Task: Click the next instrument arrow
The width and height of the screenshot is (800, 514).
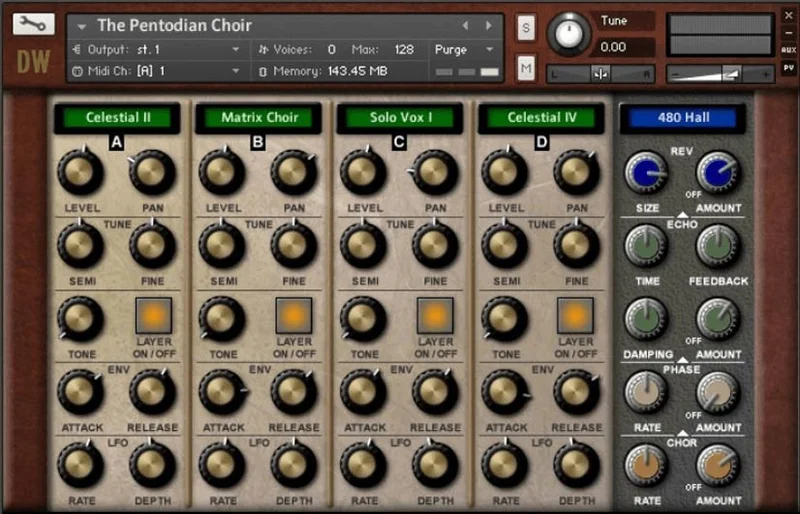Action: click(489, 25)
